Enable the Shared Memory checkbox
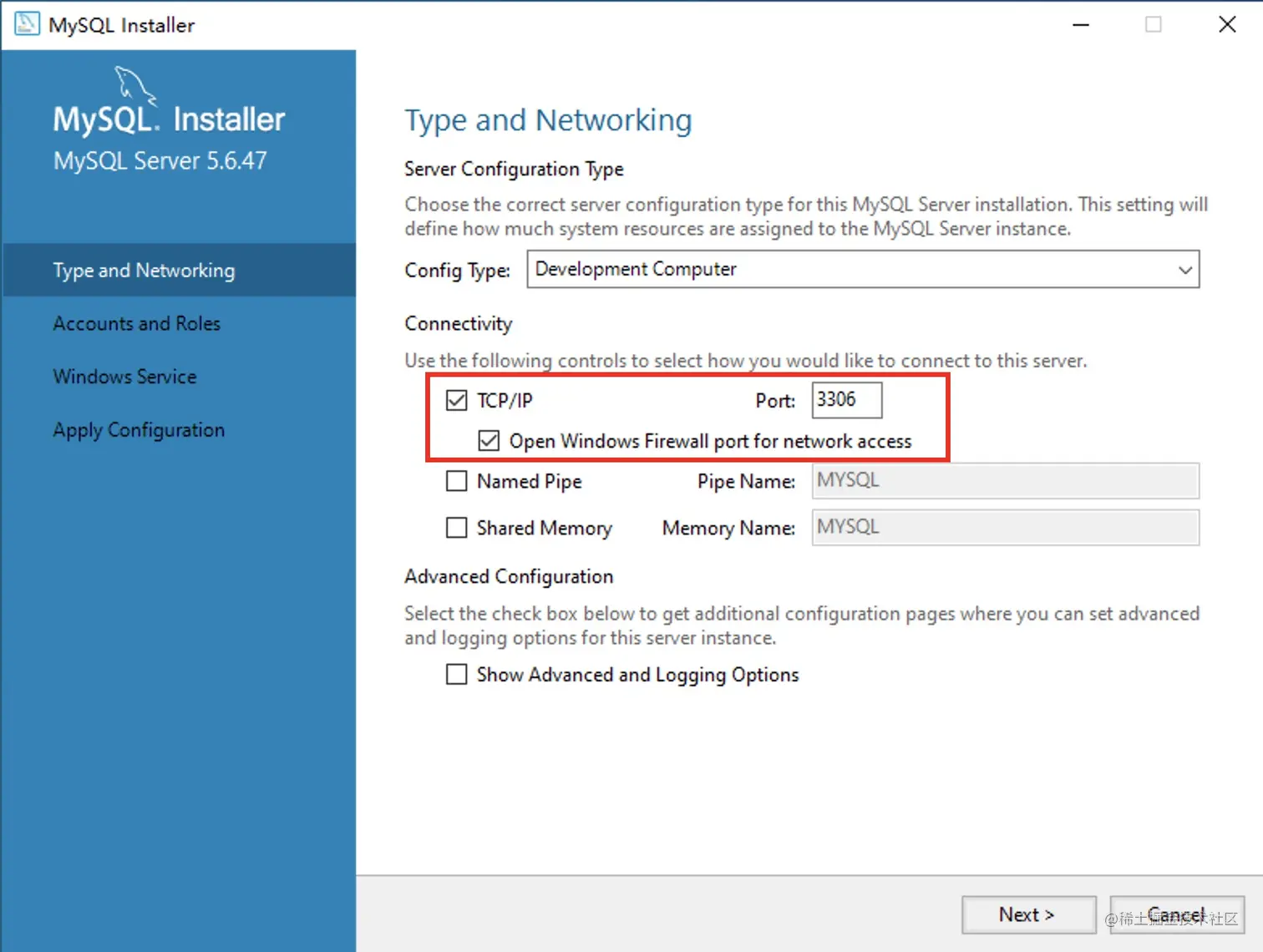 coord(456,528)
